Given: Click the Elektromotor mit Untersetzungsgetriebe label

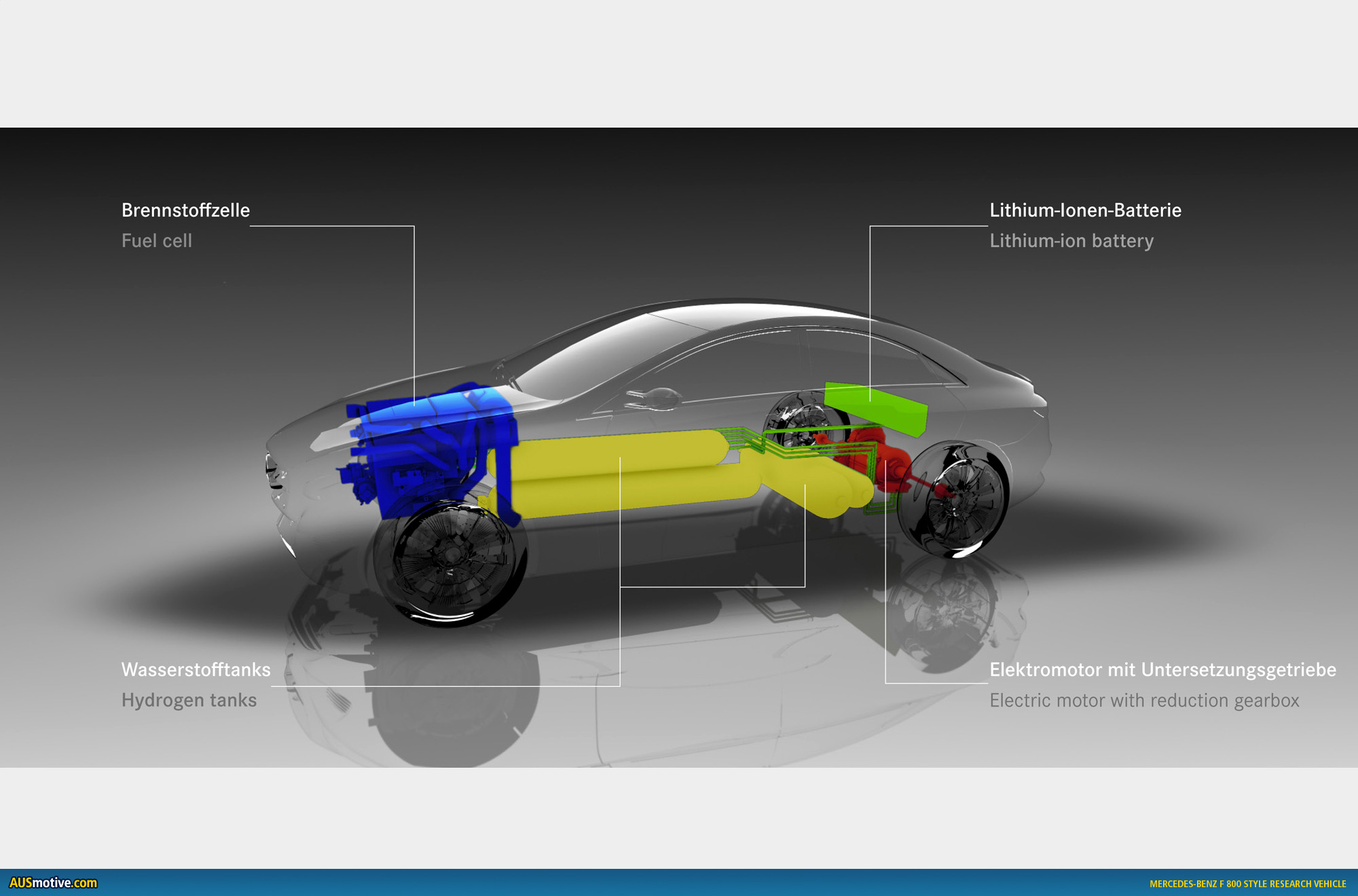Looking at the screenshot, I should click(1162, 670).
